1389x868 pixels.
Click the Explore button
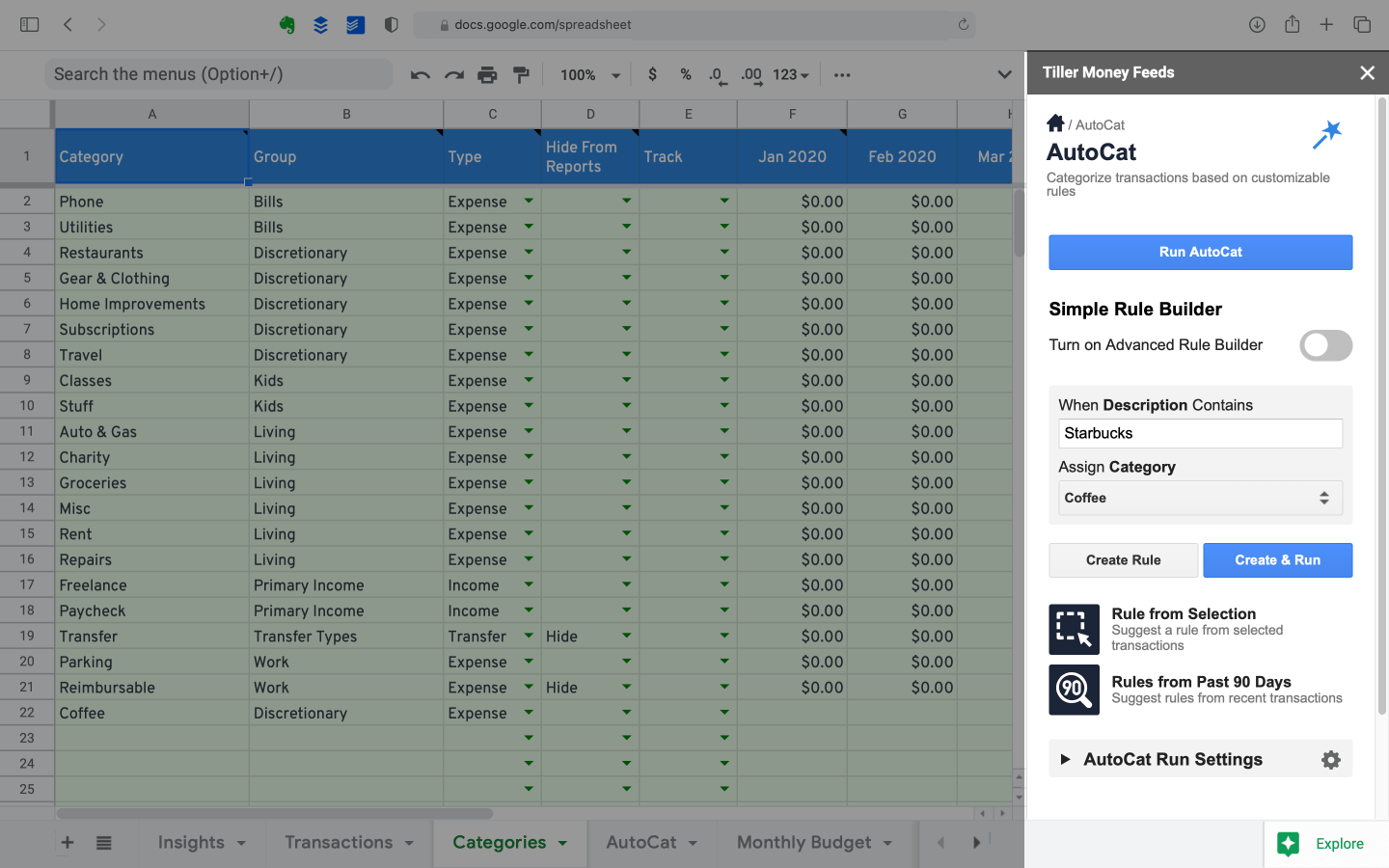point(1326,844)
